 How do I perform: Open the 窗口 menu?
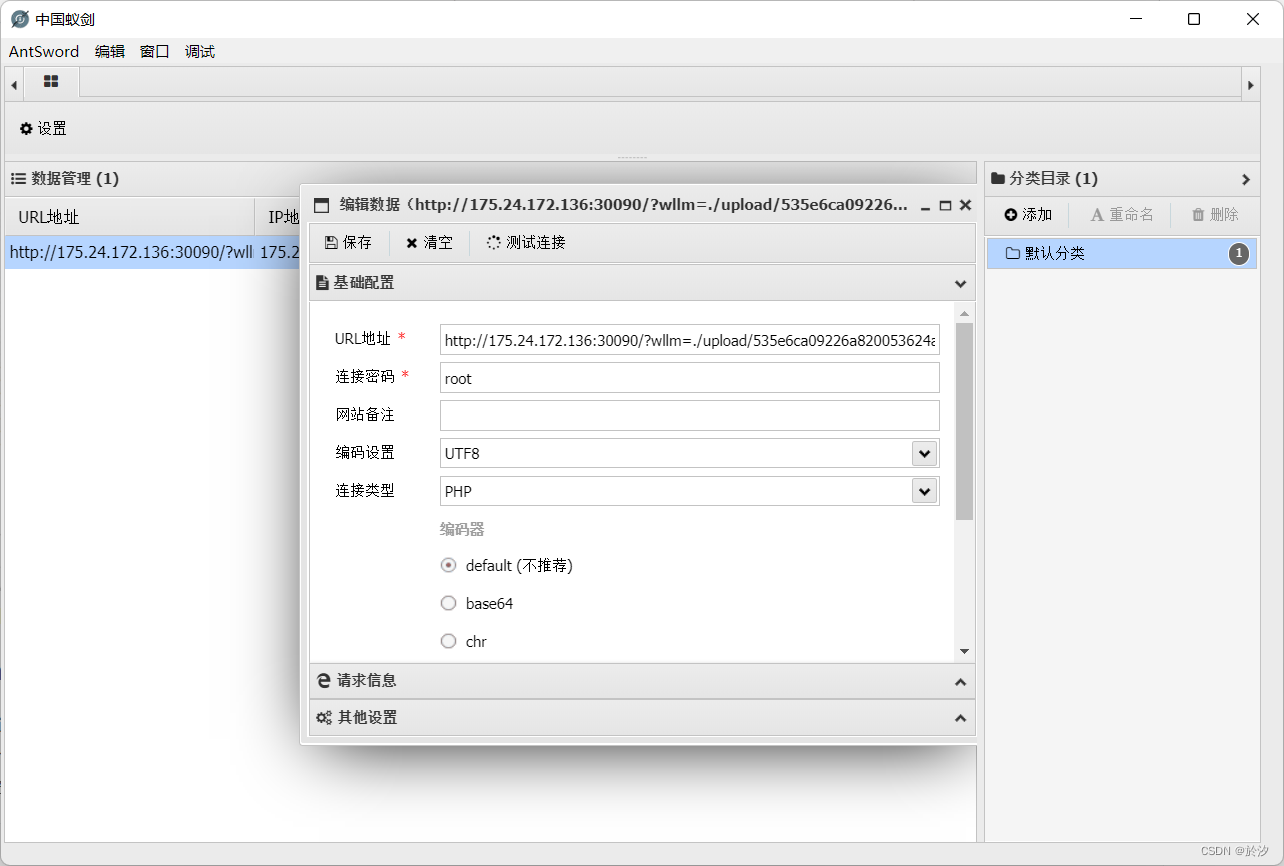pos(155,52)
